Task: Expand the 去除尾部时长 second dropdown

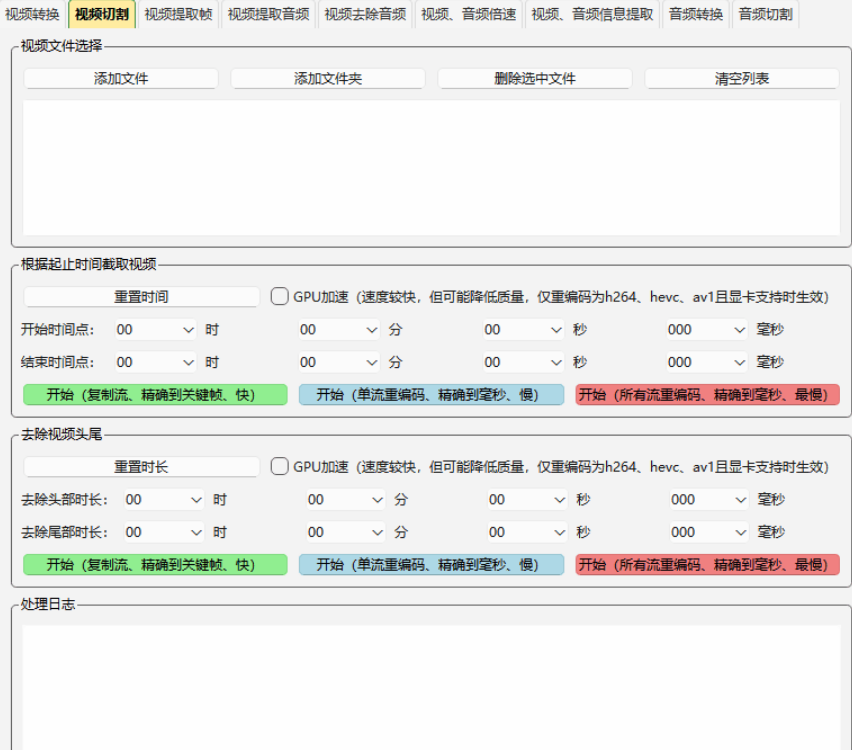Action: click(x=527, y=532)
